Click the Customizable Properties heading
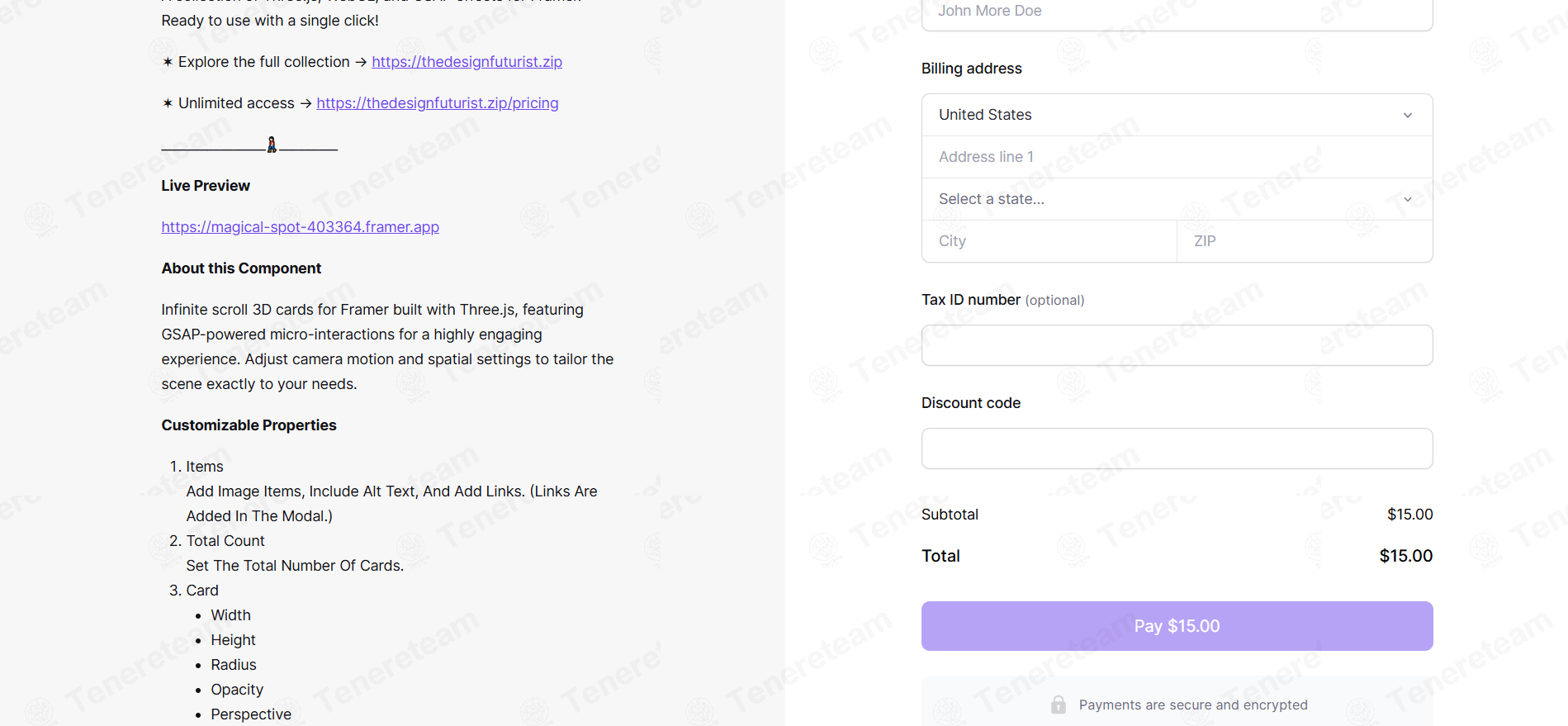This screenshot has height=726, width=1568. point(249,425)
